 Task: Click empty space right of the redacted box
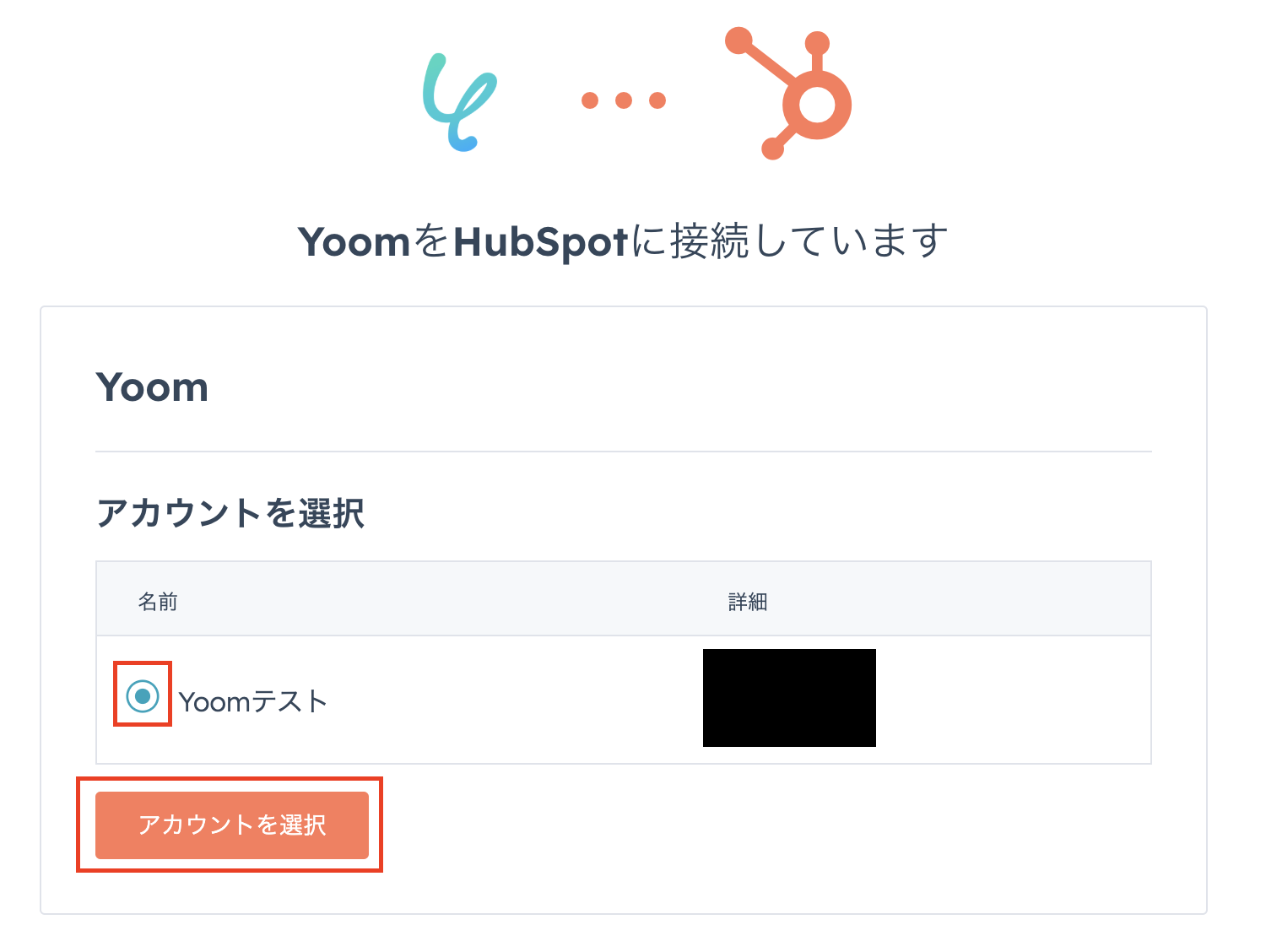pos(1013,700)
